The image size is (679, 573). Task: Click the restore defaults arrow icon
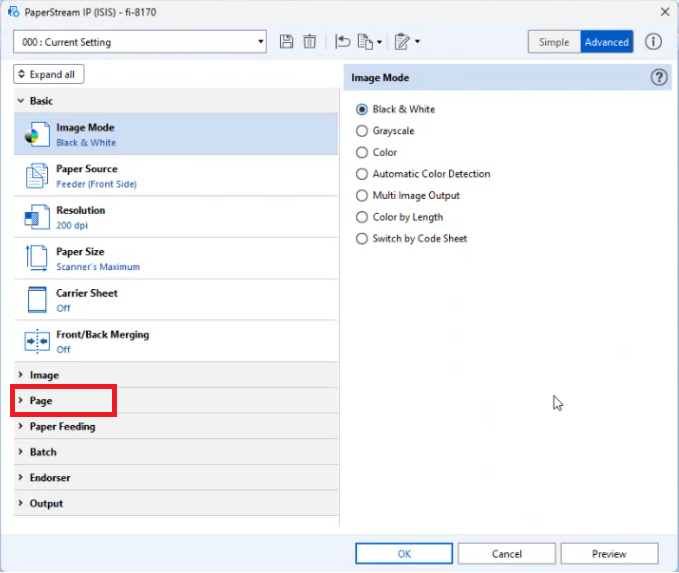click(344, 42)
